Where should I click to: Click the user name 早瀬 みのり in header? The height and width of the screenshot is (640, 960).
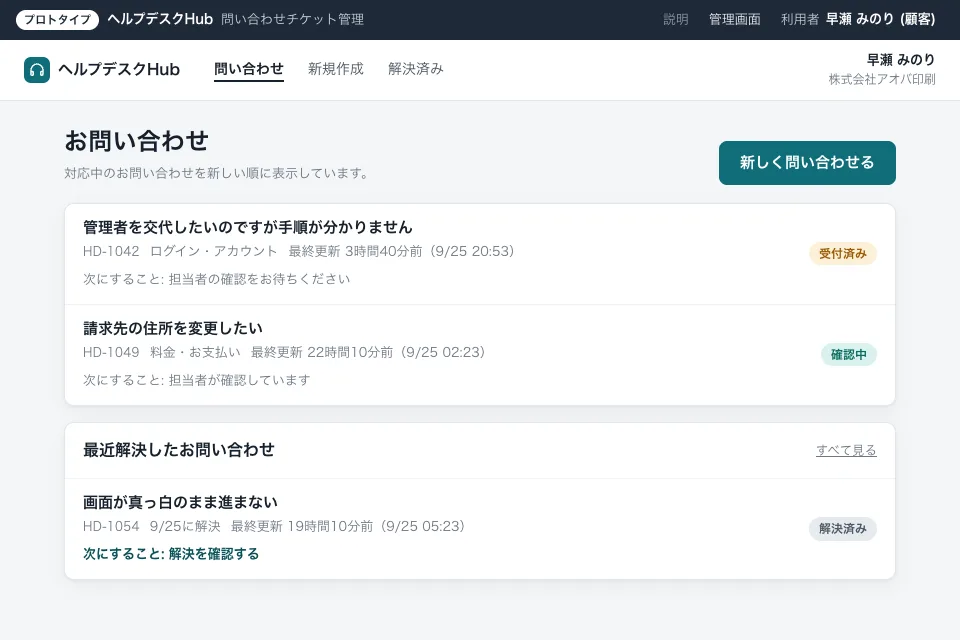(901, 59)
